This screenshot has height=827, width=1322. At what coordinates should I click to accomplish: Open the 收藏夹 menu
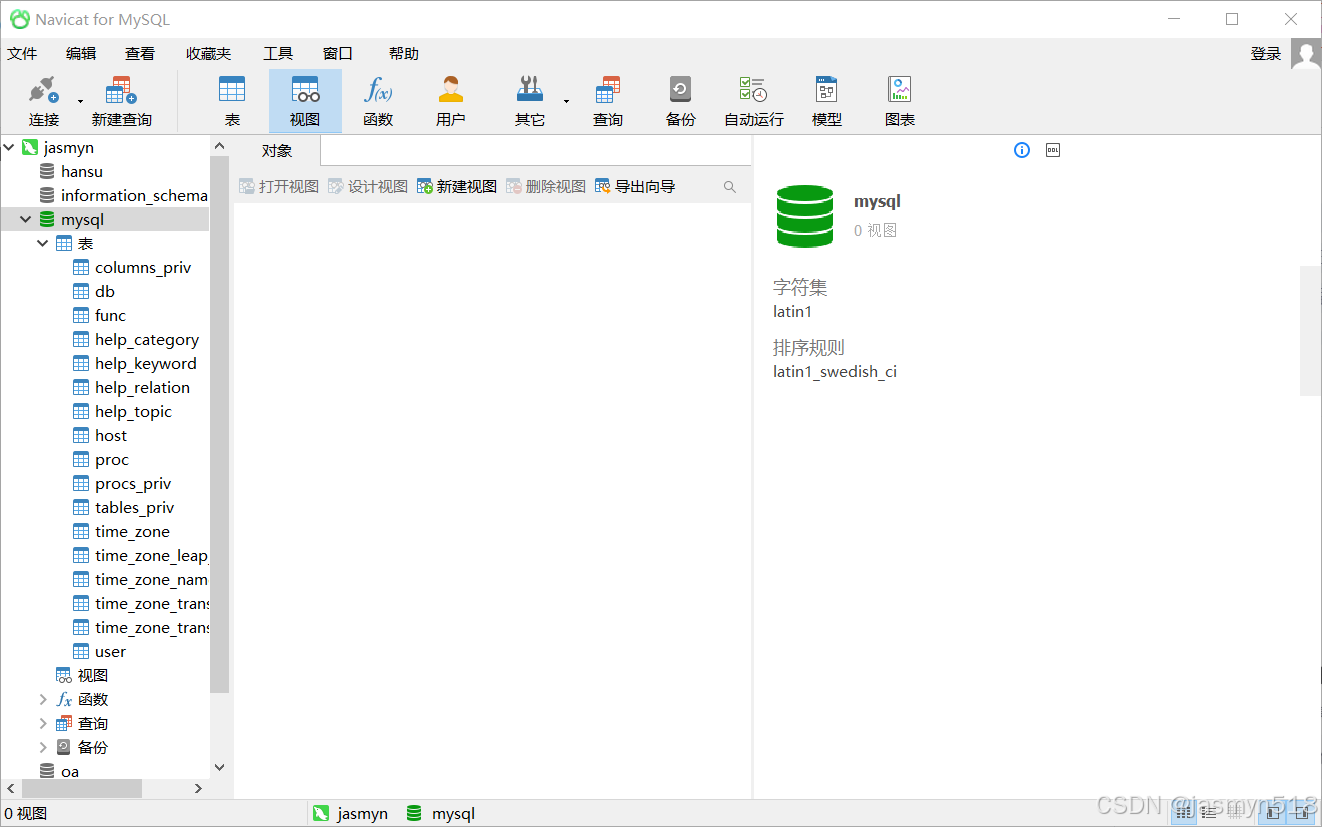pyautogui.click(x=208, y=54)
